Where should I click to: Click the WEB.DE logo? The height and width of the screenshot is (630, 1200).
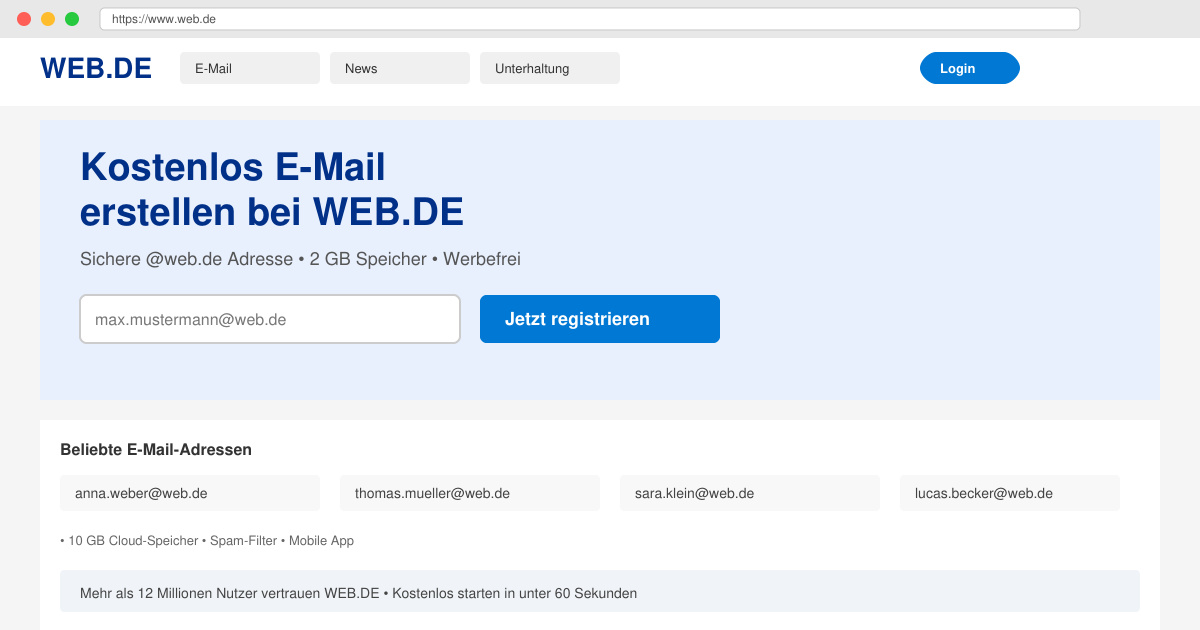pos(96,68)
